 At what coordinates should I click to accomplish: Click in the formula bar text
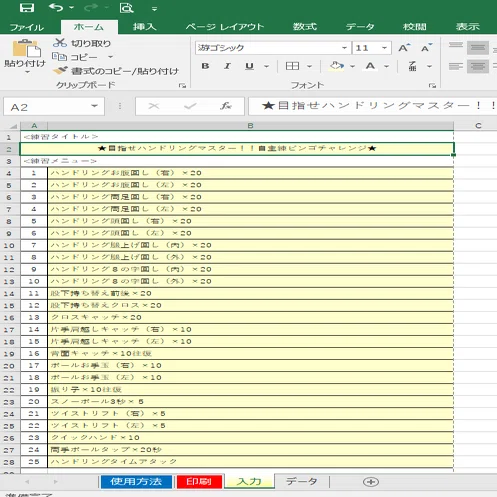point(373,106)
